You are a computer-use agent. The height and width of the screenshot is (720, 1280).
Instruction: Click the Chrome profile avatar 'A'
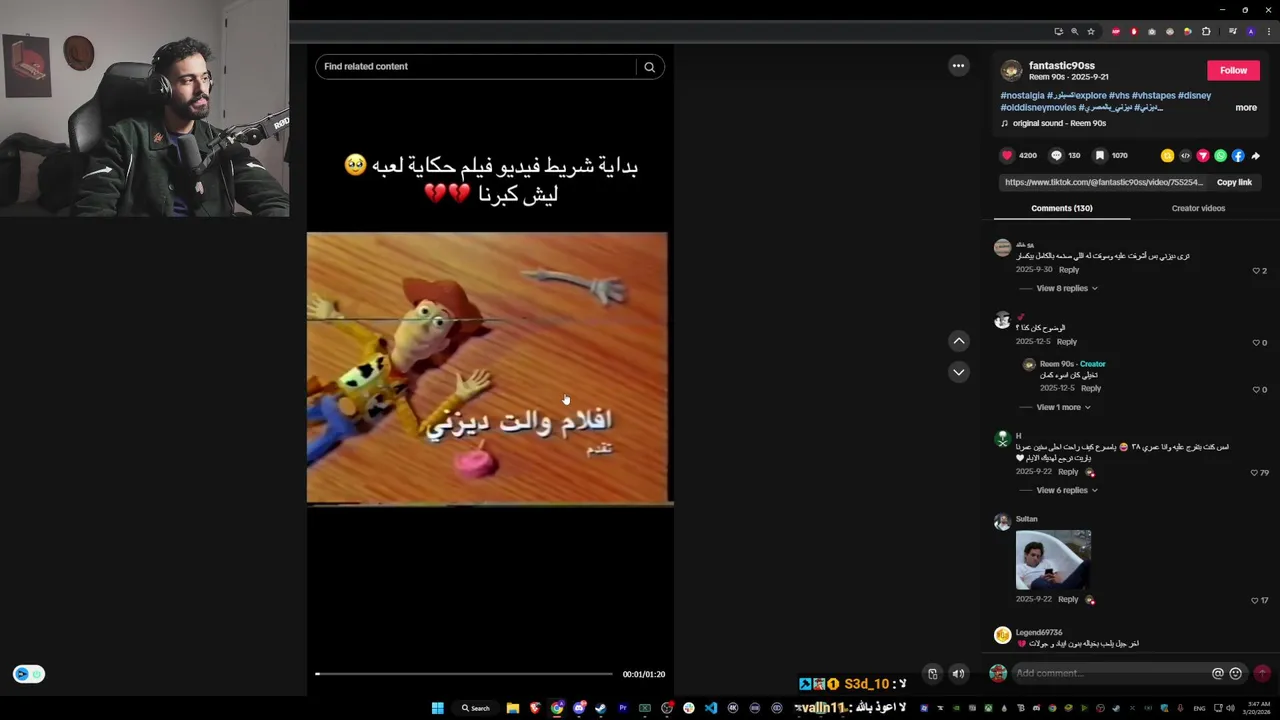(x=1250, y=31)
